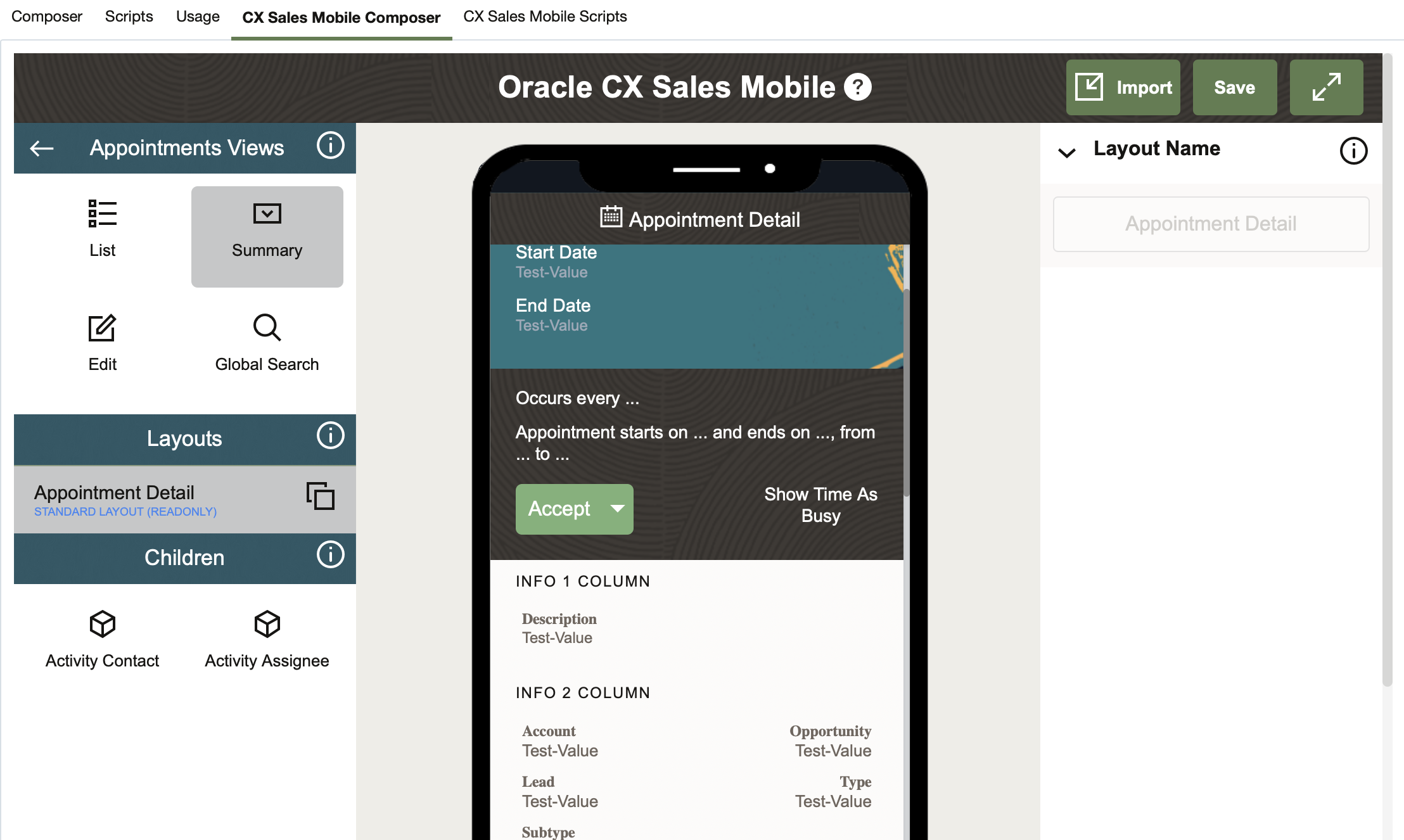Click the Save button
The width and height of the screenshot is (1404, 840).
click(x=1234, y=87)
